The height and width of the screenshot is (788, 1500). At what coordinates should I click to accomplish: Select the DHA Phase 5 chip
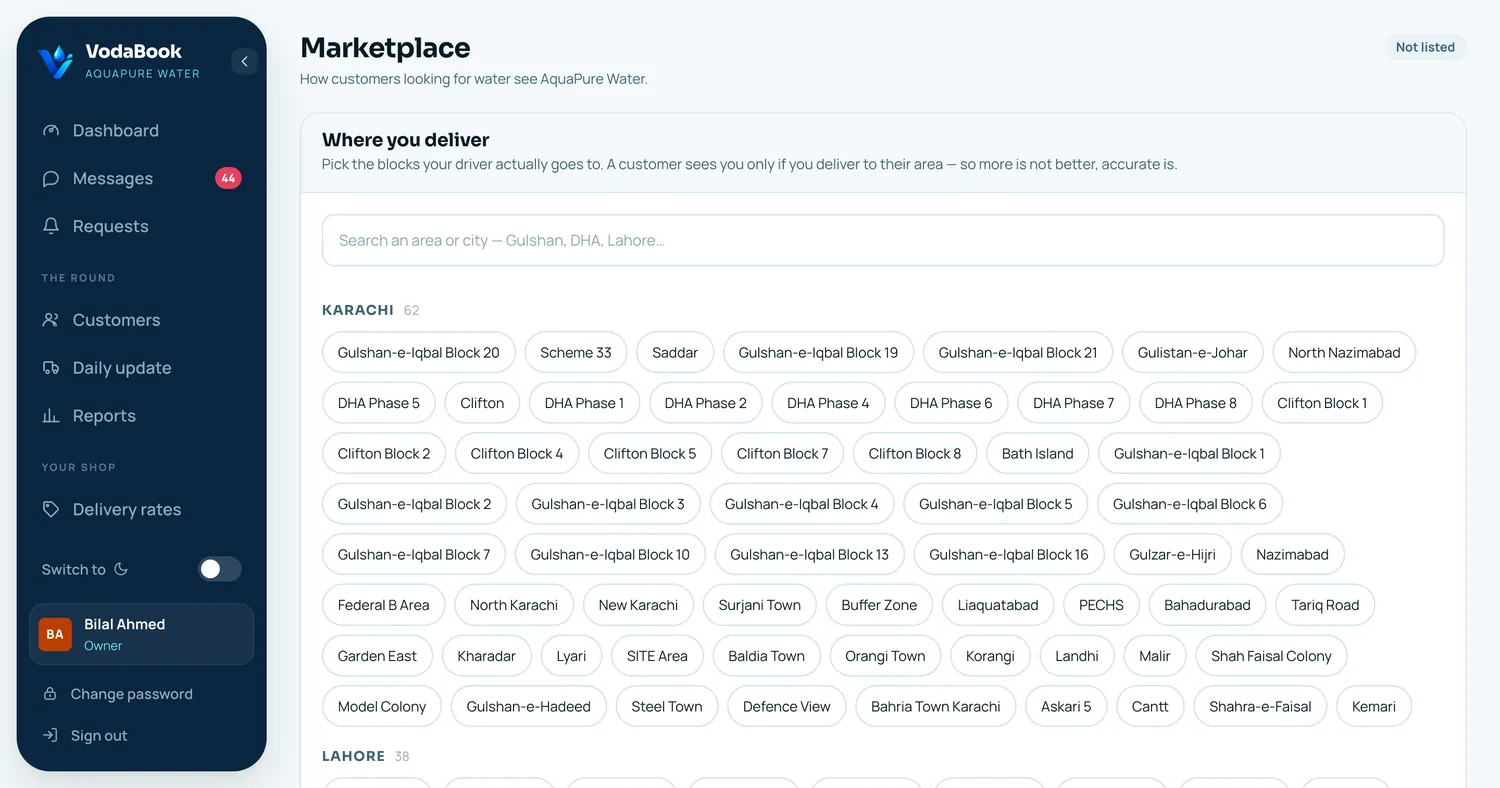coord(379,403)
